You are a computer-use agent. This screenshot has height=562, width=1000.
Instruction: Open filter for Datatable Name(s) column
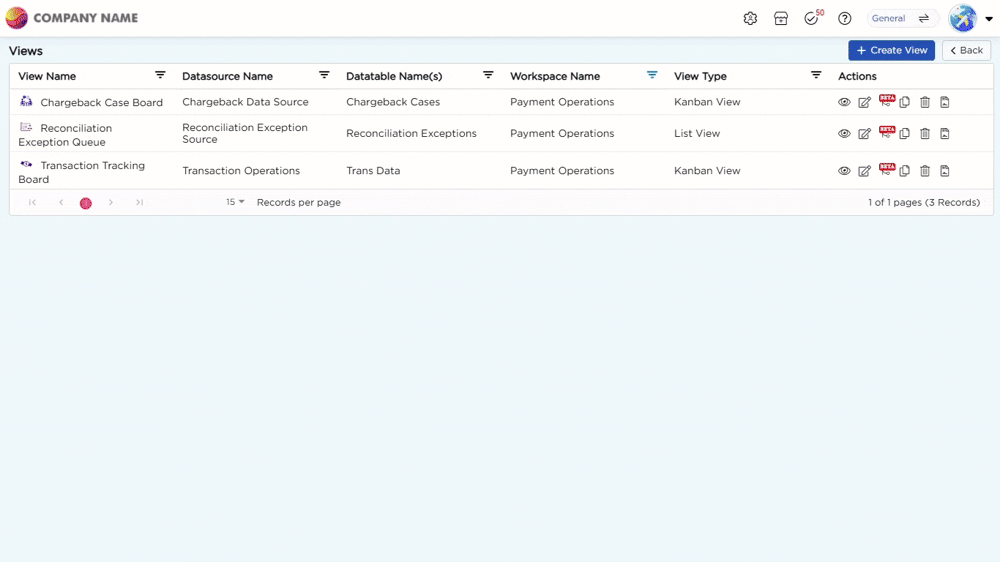coord(488,75)
